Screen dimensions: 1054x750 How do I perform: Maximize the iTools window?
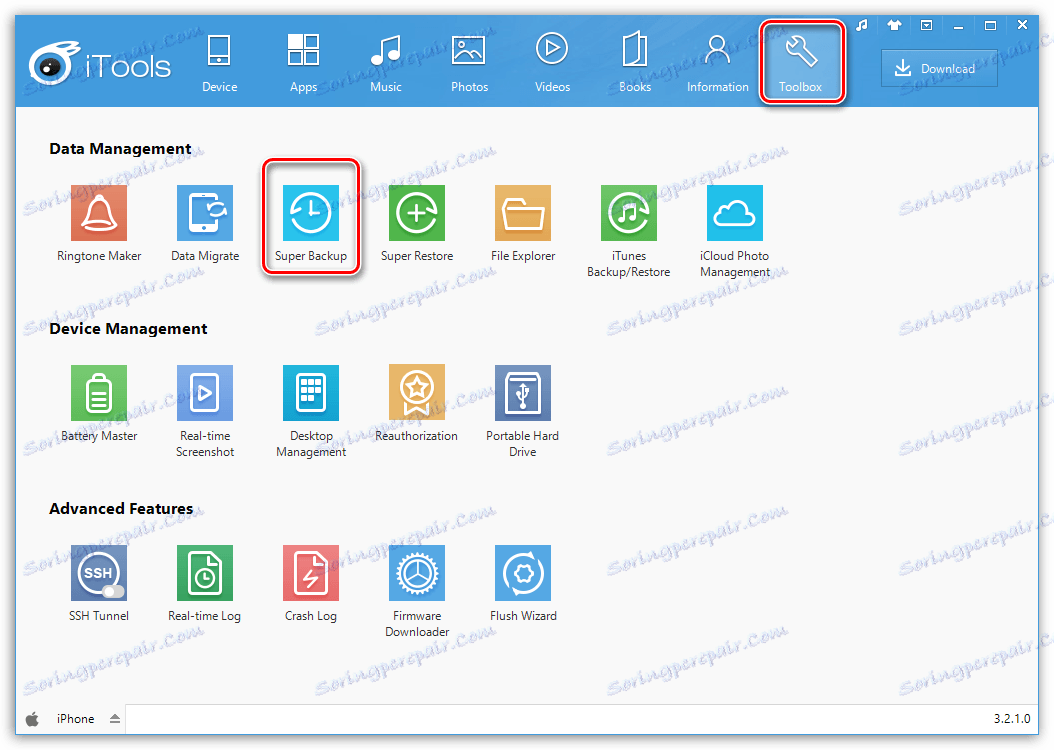coord(990,26)
